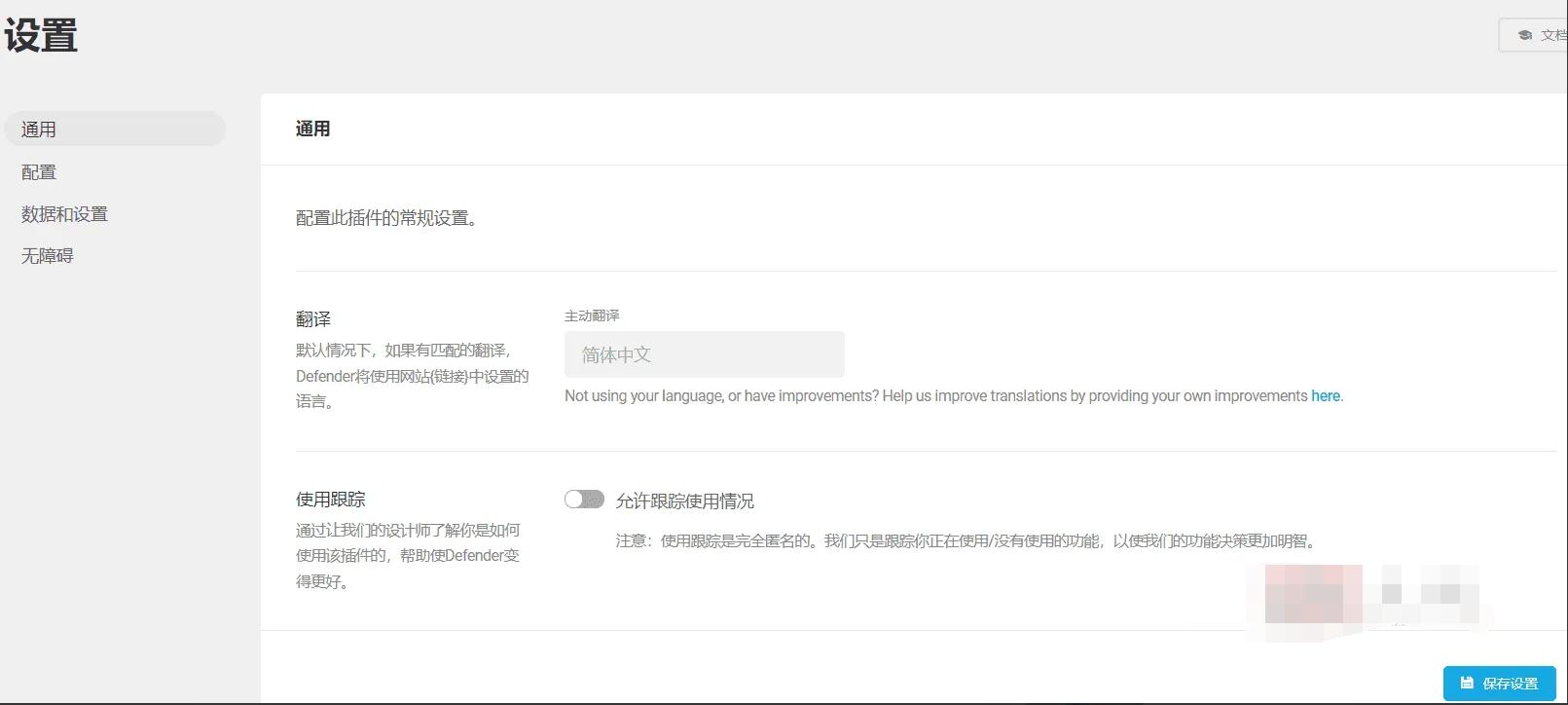1568x705 pixels.
Task: Click the note starting with 注意：使用跟踪是完全匿名的
Action: coord(967,540)
